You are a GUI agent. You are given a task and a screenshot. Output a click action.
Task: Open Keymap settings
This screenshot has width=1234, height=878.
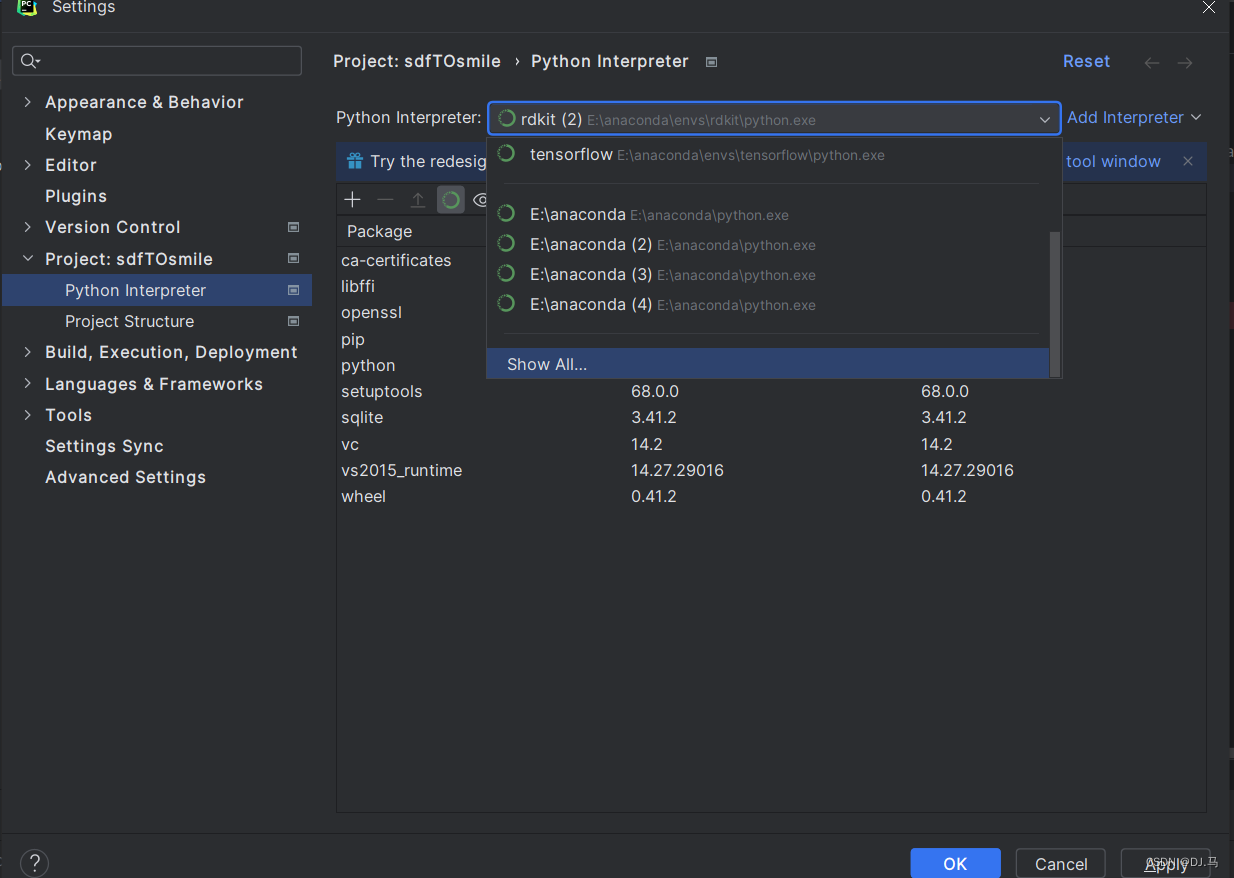tap(78, 134)
